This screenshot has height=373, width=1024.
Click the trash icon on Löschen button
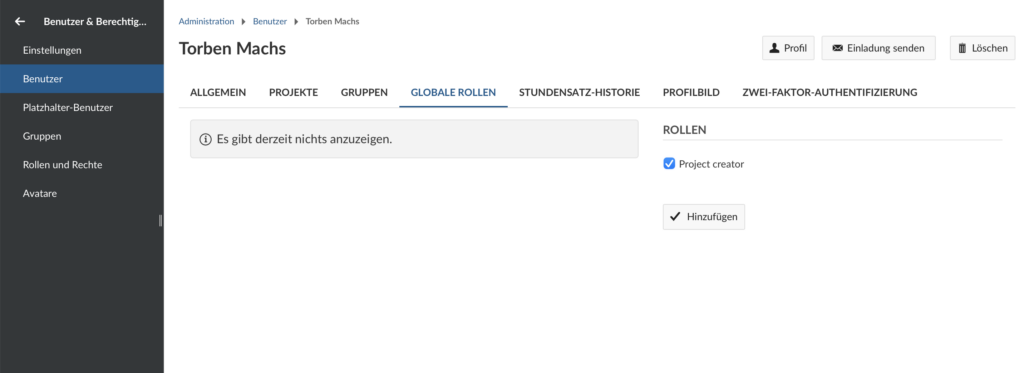[x=962, y=48]
